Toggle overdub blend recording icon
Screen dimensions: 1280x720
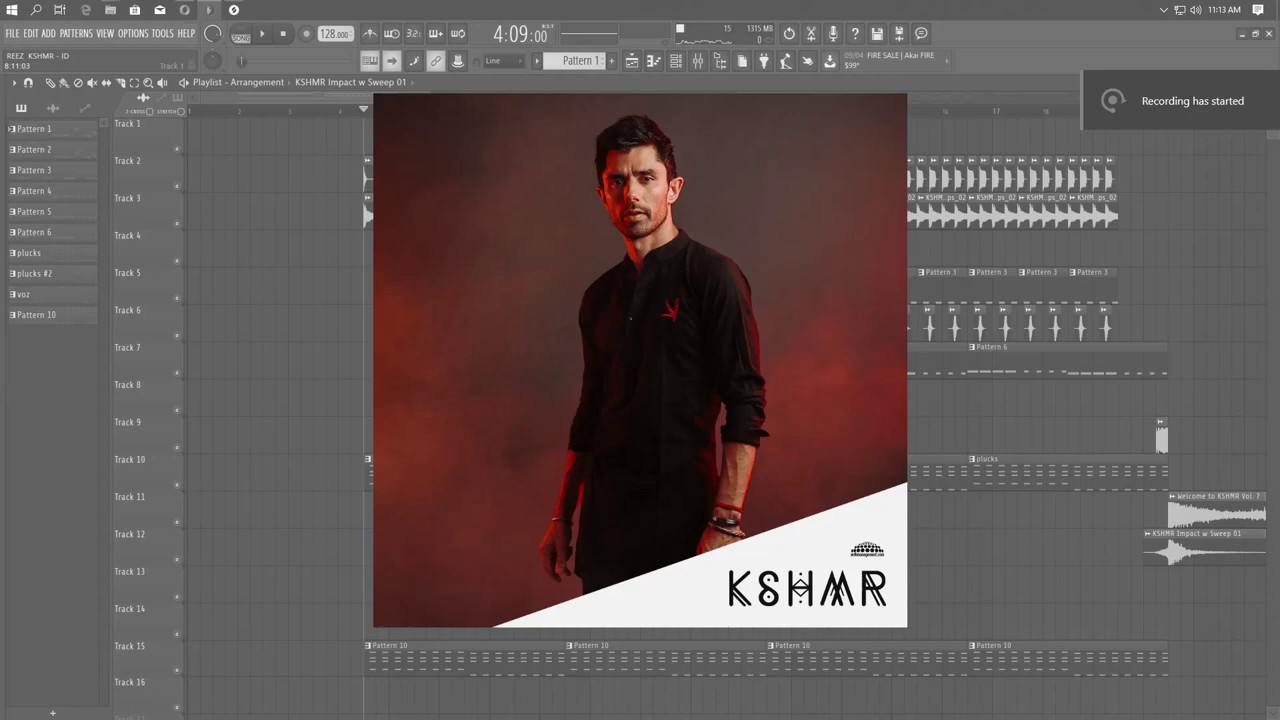coord(436,34)
